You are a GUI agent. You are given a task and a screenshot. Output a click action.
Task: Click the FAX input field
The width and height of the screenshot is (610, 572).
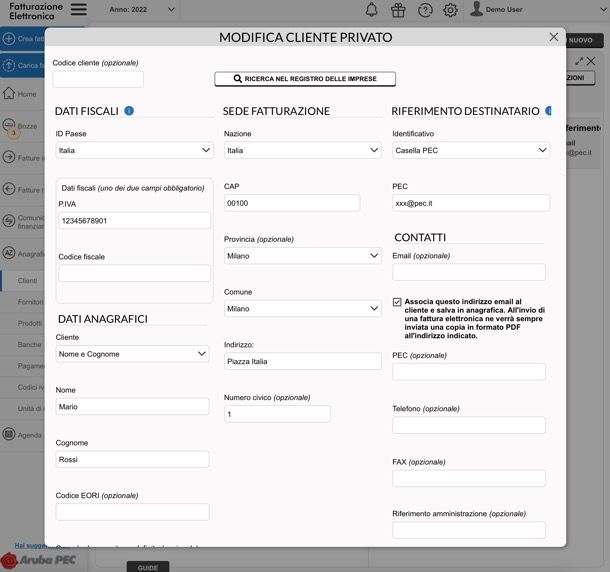click(x=469, y=478)
